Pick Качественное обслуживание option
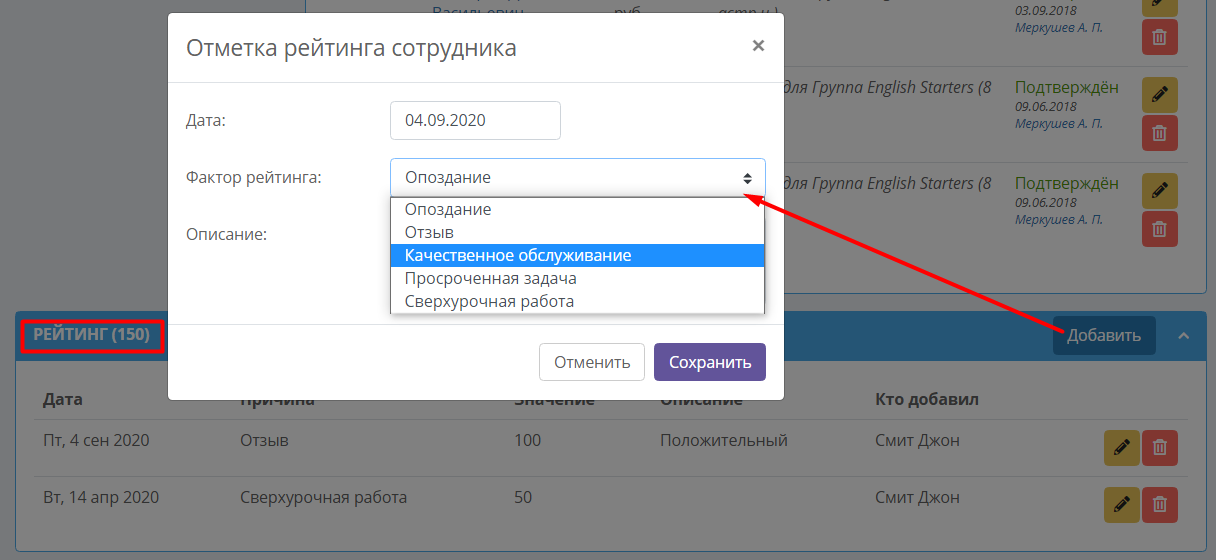Image resolution: width=1216 pixels, height=560 pixels. (x=577, y=255)
